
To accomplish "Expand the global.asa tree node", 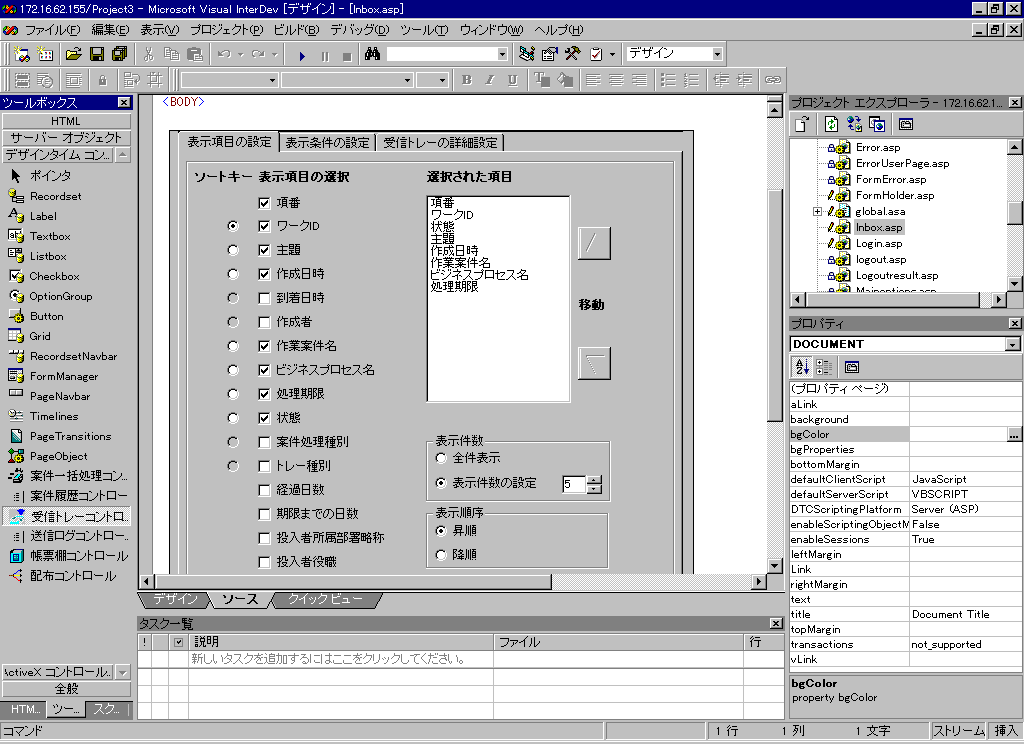I will [817, 212].
